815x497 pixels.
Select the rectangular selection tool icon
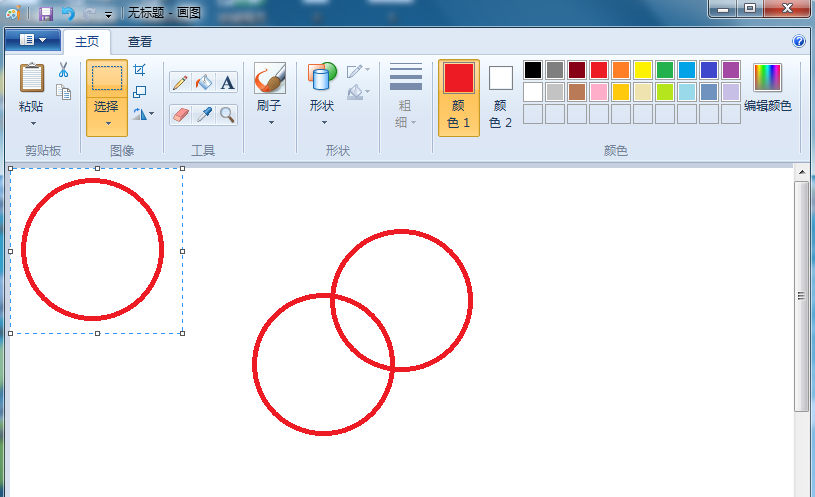coord(107,79)
